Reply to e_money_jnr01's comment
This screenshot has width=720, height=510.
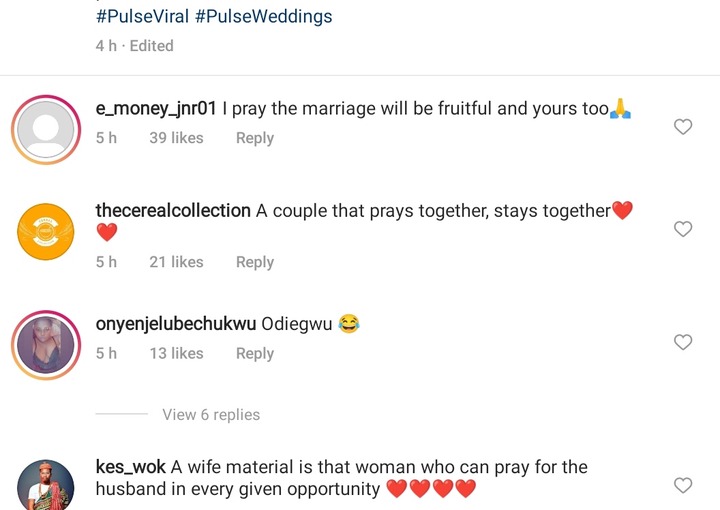pyautogui.click(x=254, y=138)
